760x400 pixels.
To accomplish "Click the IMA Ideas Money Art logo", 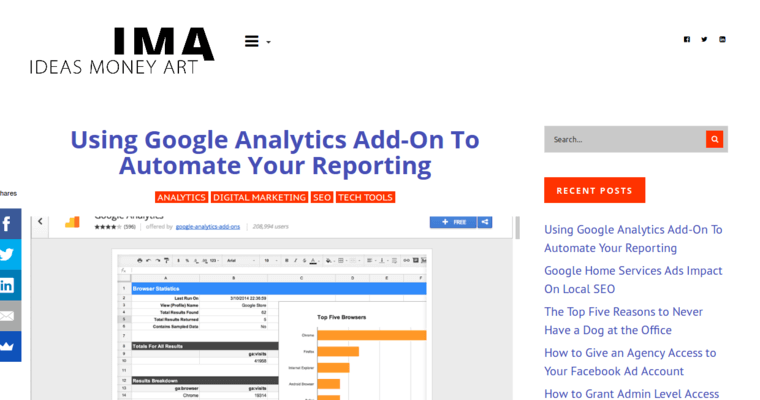I will 122,51.
